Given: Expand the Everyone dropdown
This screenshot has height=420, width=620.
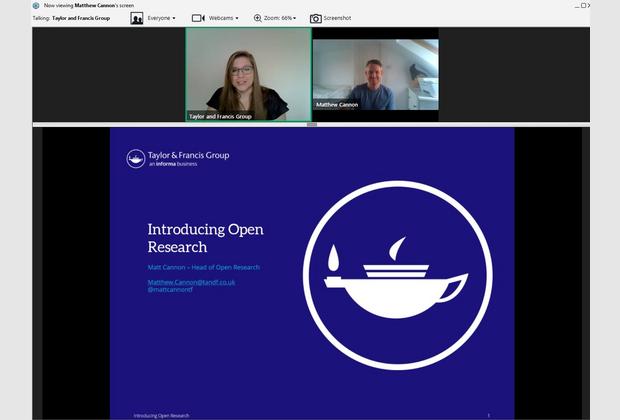Looking at the screenshot, I should click(161, 18).
